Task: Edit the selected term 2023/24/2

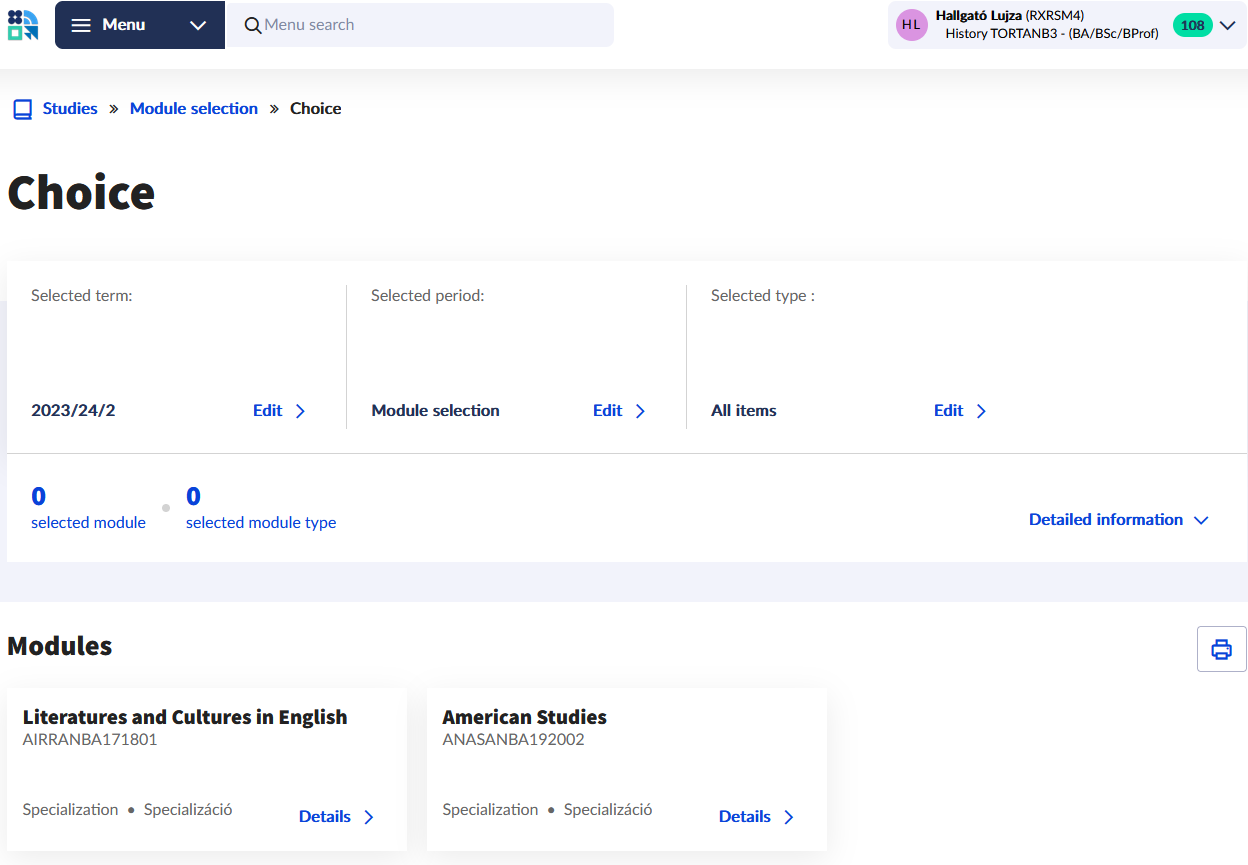Action: pyautogui.click(x=279, y=411)
